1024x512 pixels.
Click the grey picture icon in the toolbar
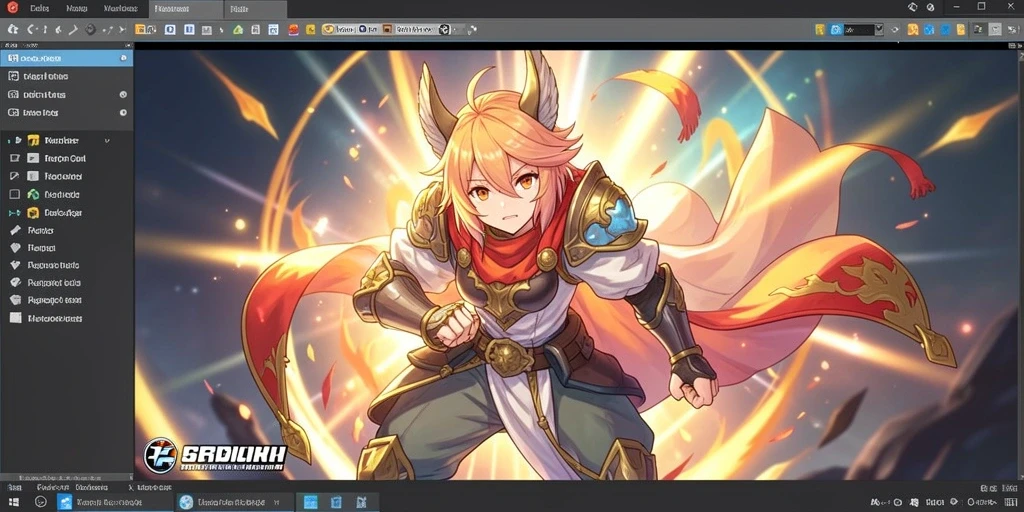(x=206, y=29)
